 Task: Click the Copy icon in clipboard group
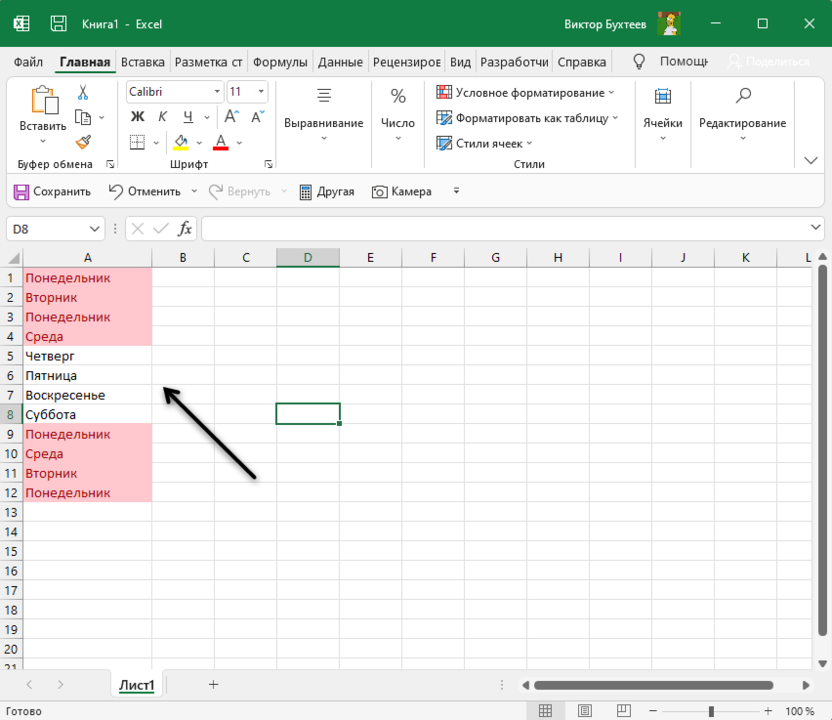coord(83,117)
